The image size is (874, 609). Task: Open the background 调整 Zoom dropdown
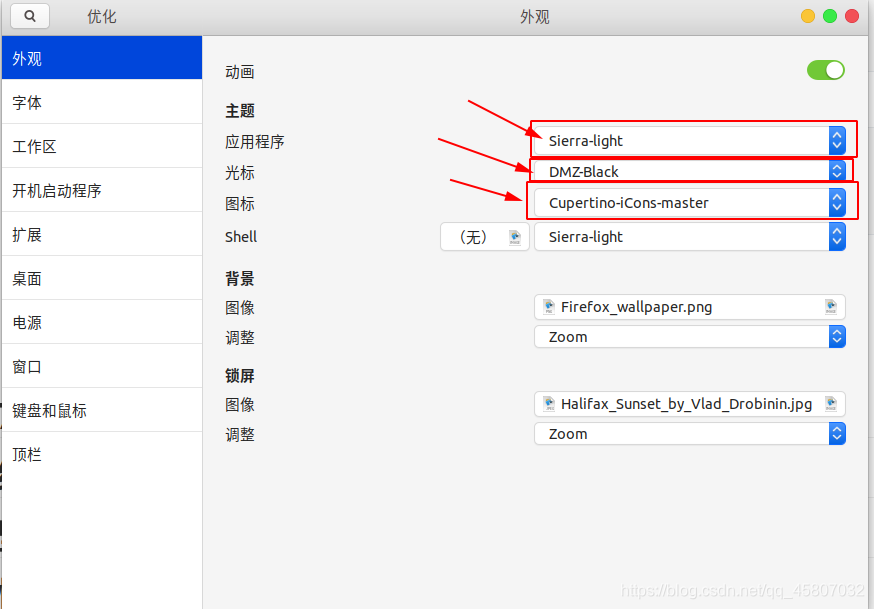point(690,337)
